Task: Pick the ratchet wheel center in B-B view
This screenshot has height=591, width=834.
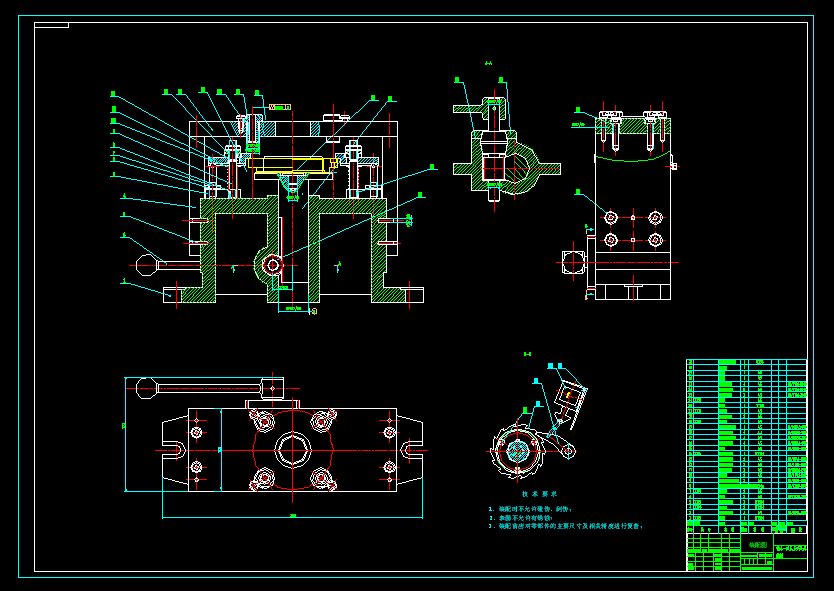Action: click(516, 451)
